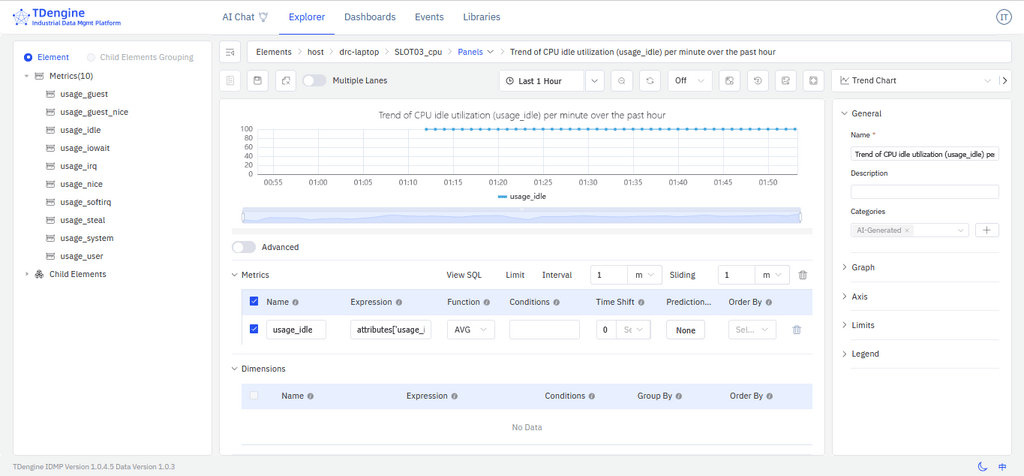Click the zoom out time range icon

pos(622,81)
